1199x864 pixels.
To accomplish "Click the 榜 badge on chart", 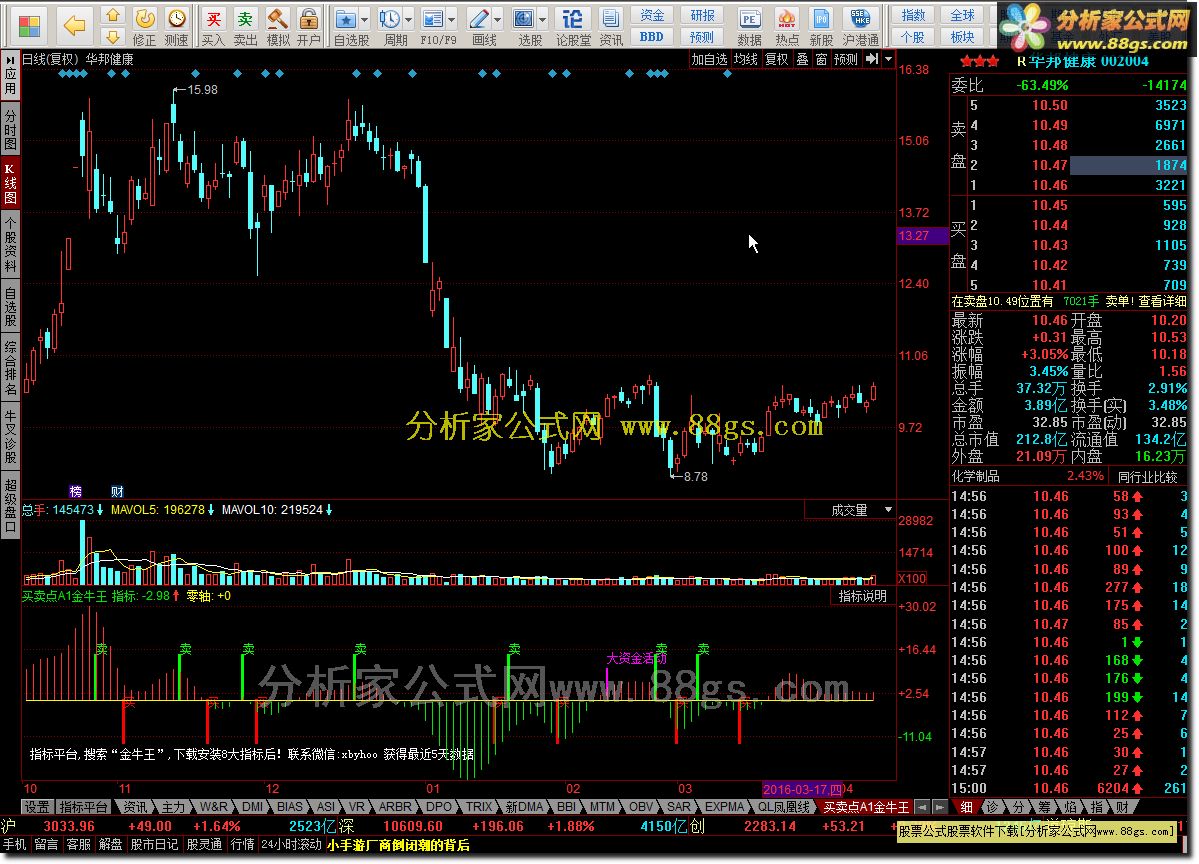I will click(x=76, y=492).
